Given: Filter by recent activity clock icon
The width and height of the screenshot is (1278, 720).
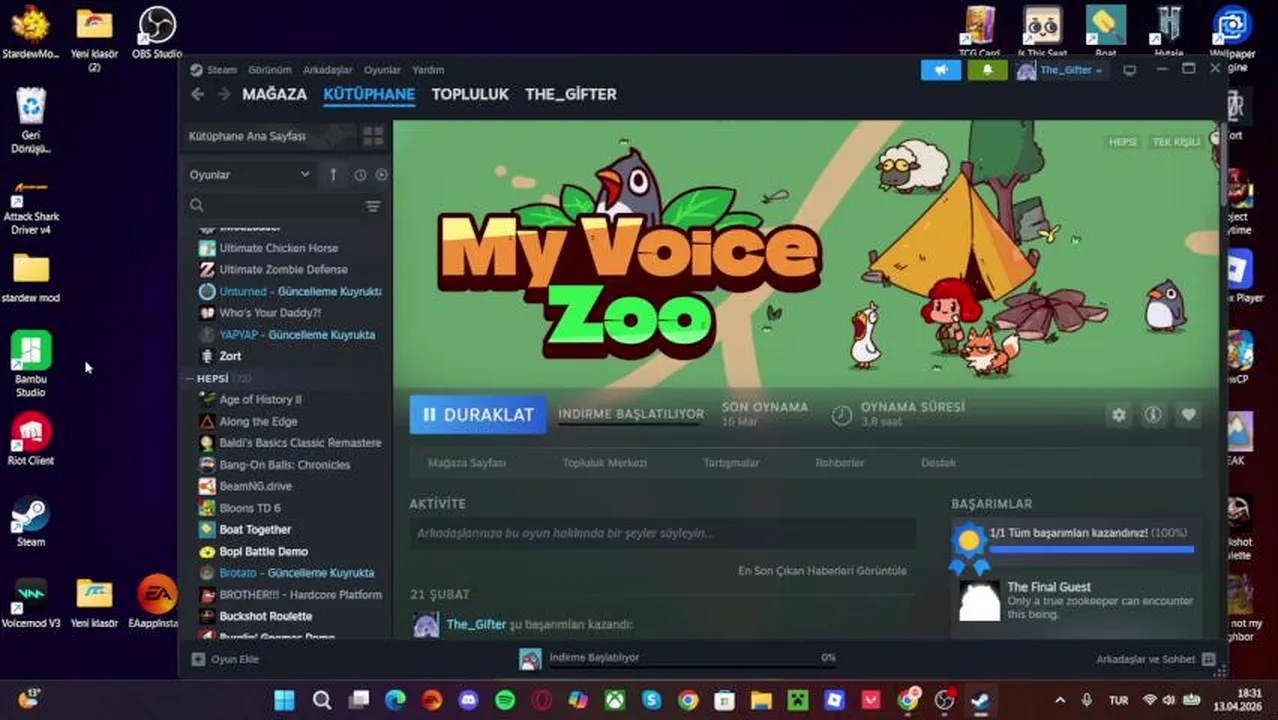Looking at the screenshot, I should [360, 175].
